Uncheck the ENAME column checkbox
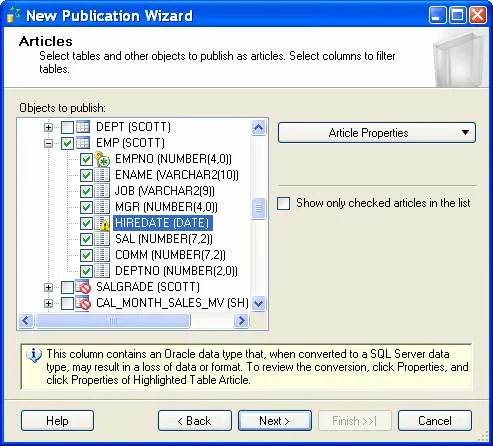493x446 pixels. tap(86, 175)
